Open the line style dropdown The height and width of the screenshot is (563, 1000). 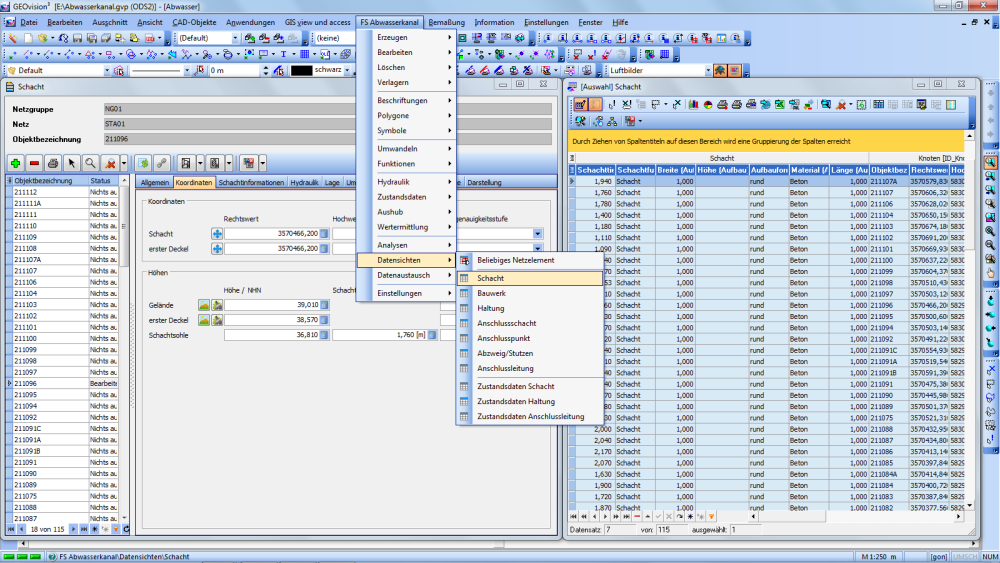[187, 70]
